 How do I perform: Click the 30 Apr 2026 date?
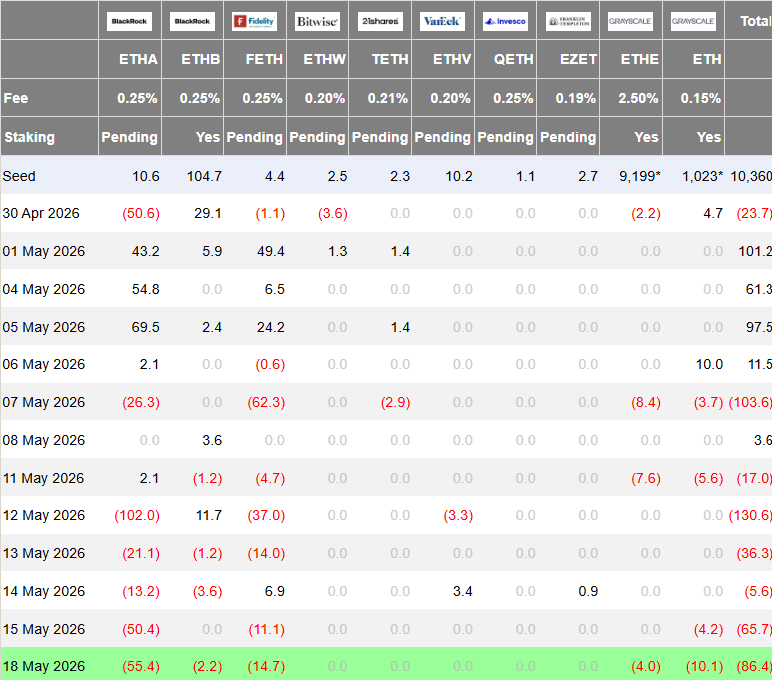[41, 213]
